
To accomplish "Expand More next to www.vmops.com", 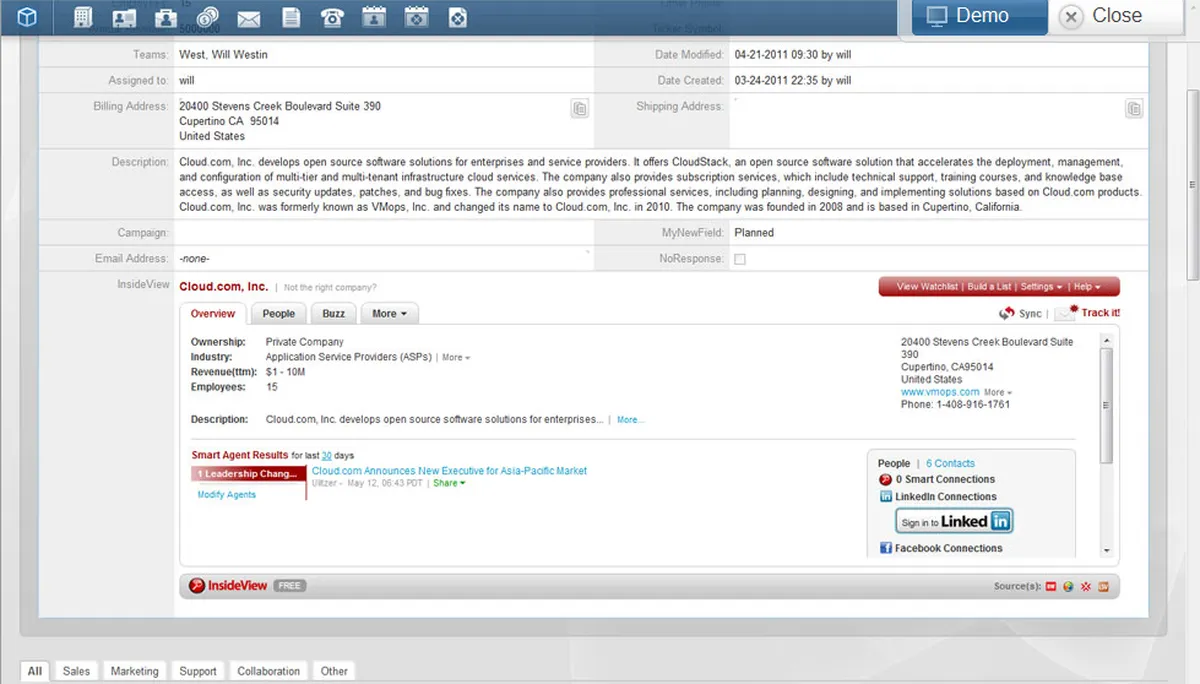I will point(998,393).
